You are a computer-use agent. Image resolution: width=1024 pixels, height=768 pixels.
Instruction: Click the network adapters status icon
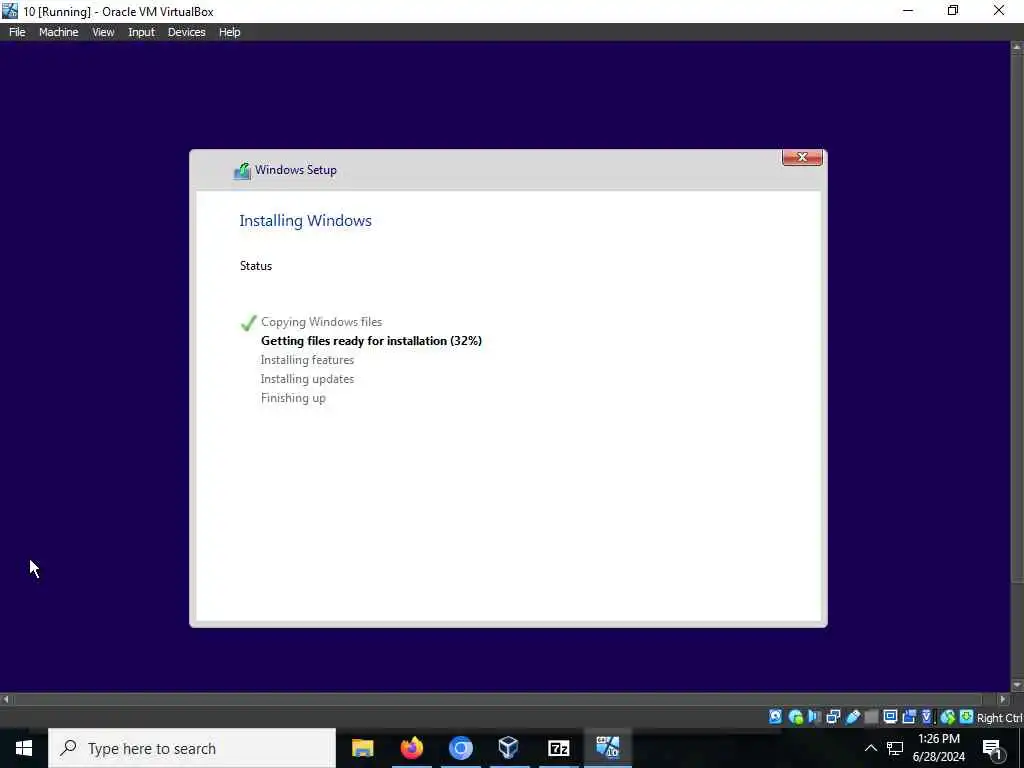pos(833,717)
